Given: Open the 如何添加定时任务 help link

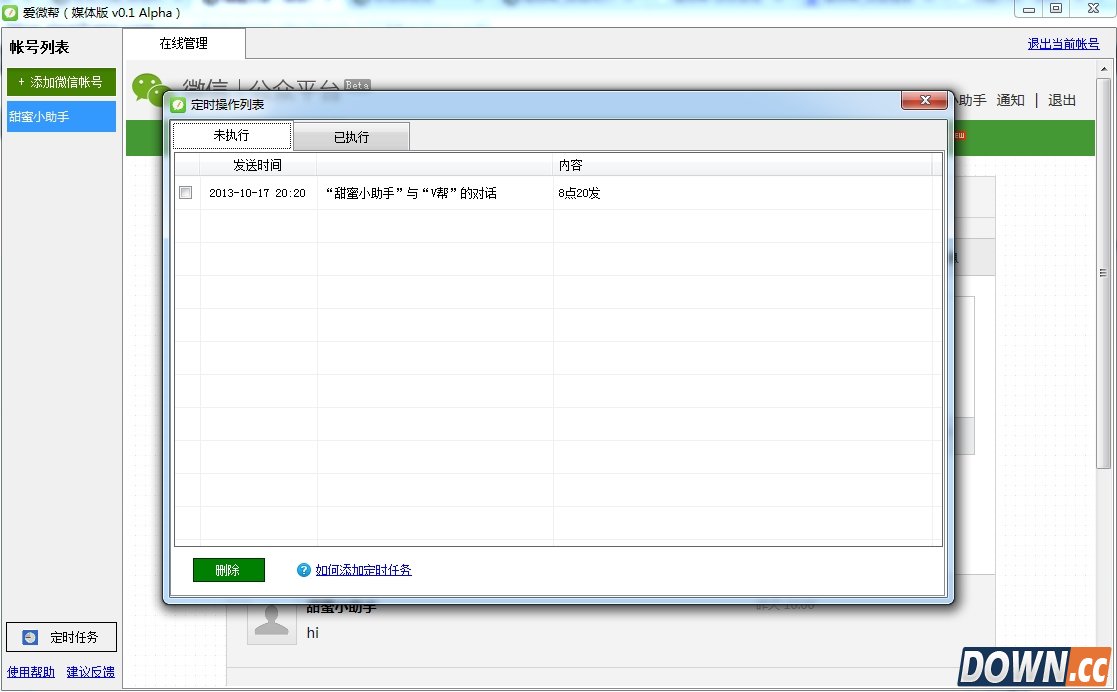Looking at the screenshot, I should click(363, 570).
